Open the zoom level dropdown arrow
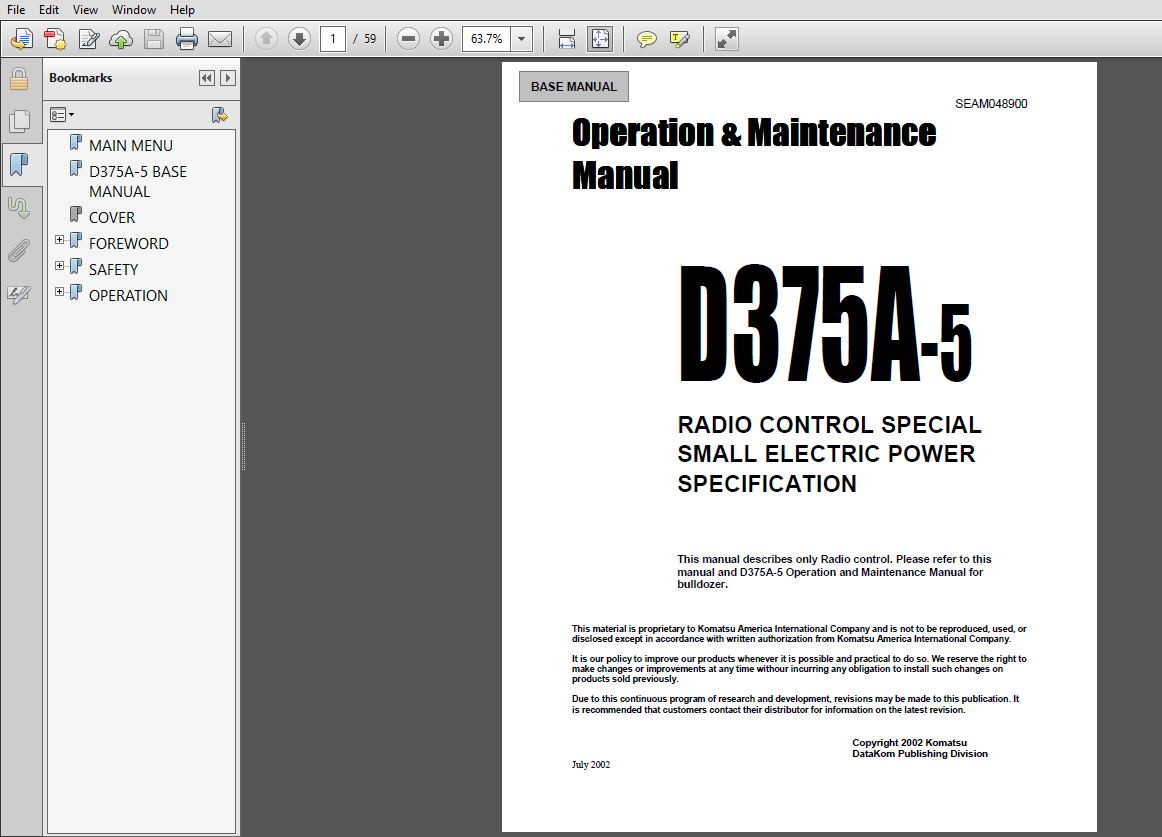 point(522,39)
